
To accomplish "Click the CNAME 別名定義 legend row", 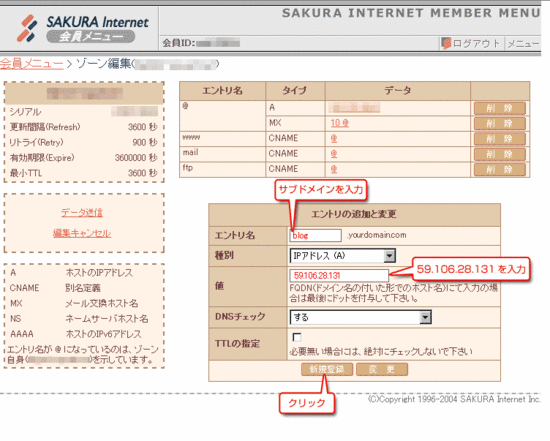I will pyautogui.click(x=55, y=288).
